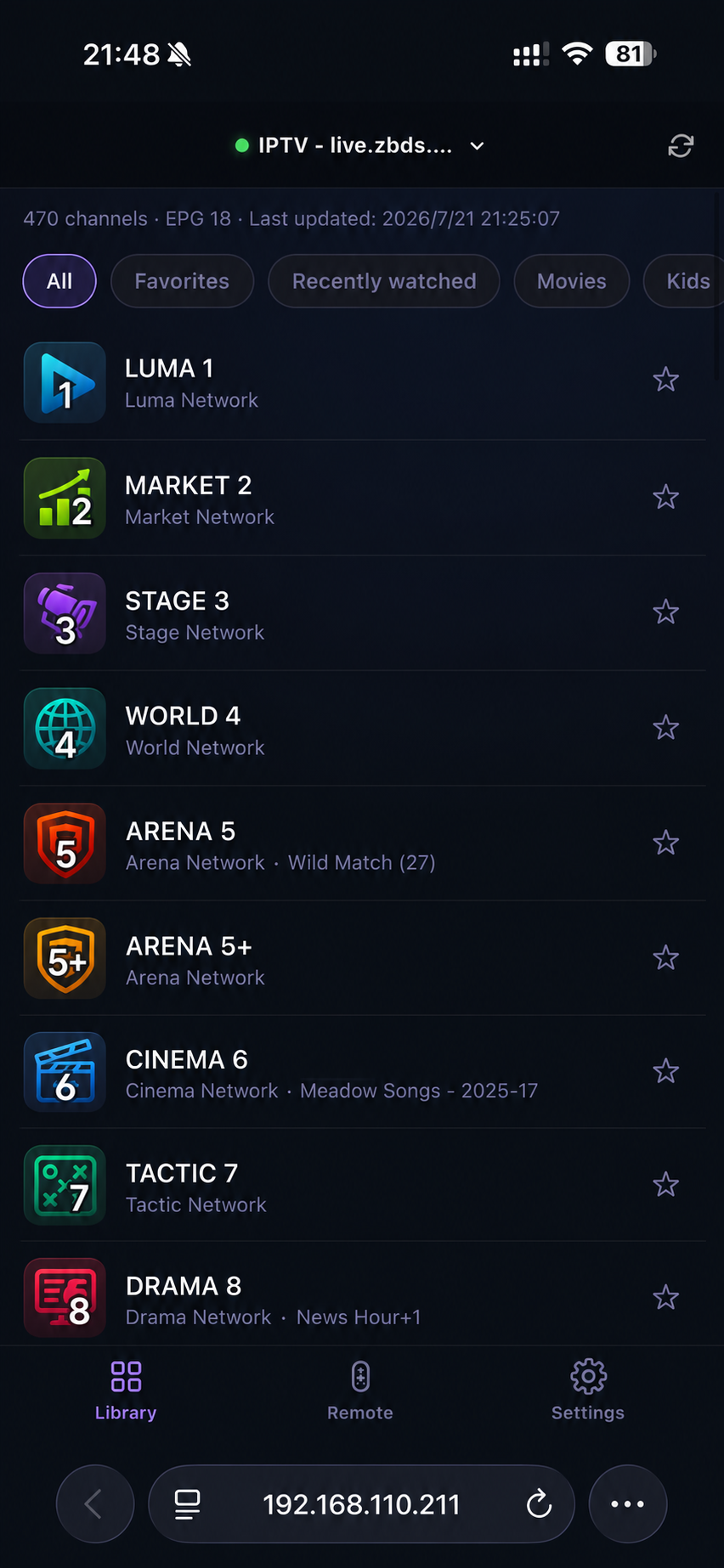Tap the 192.168.110.211 address field
This screenshot has width=724, height=1568.
(x=361, y=1503)
